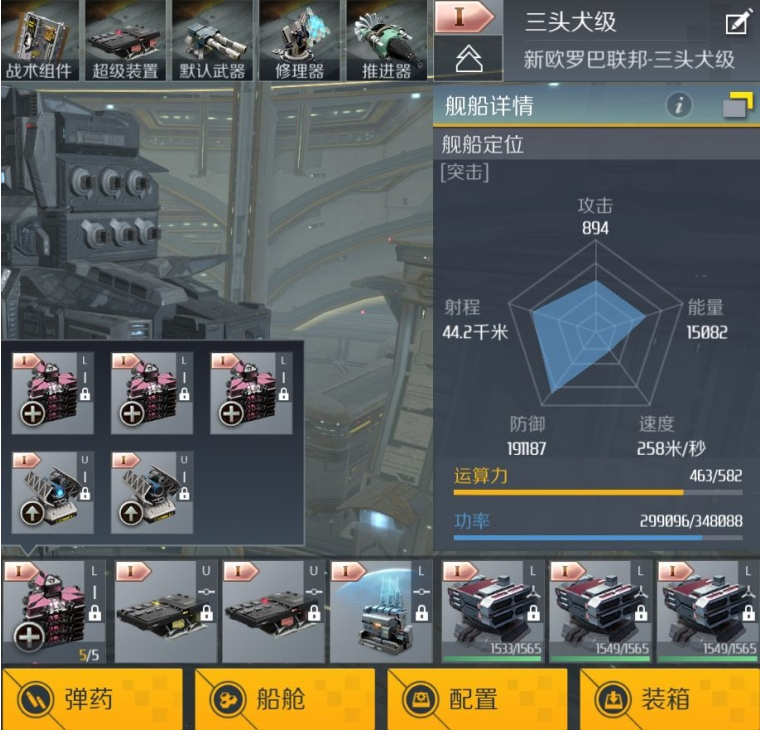Open the 船舱 cabin button
The width and height of the screenshot is (761, 733).
coord(285,700)
